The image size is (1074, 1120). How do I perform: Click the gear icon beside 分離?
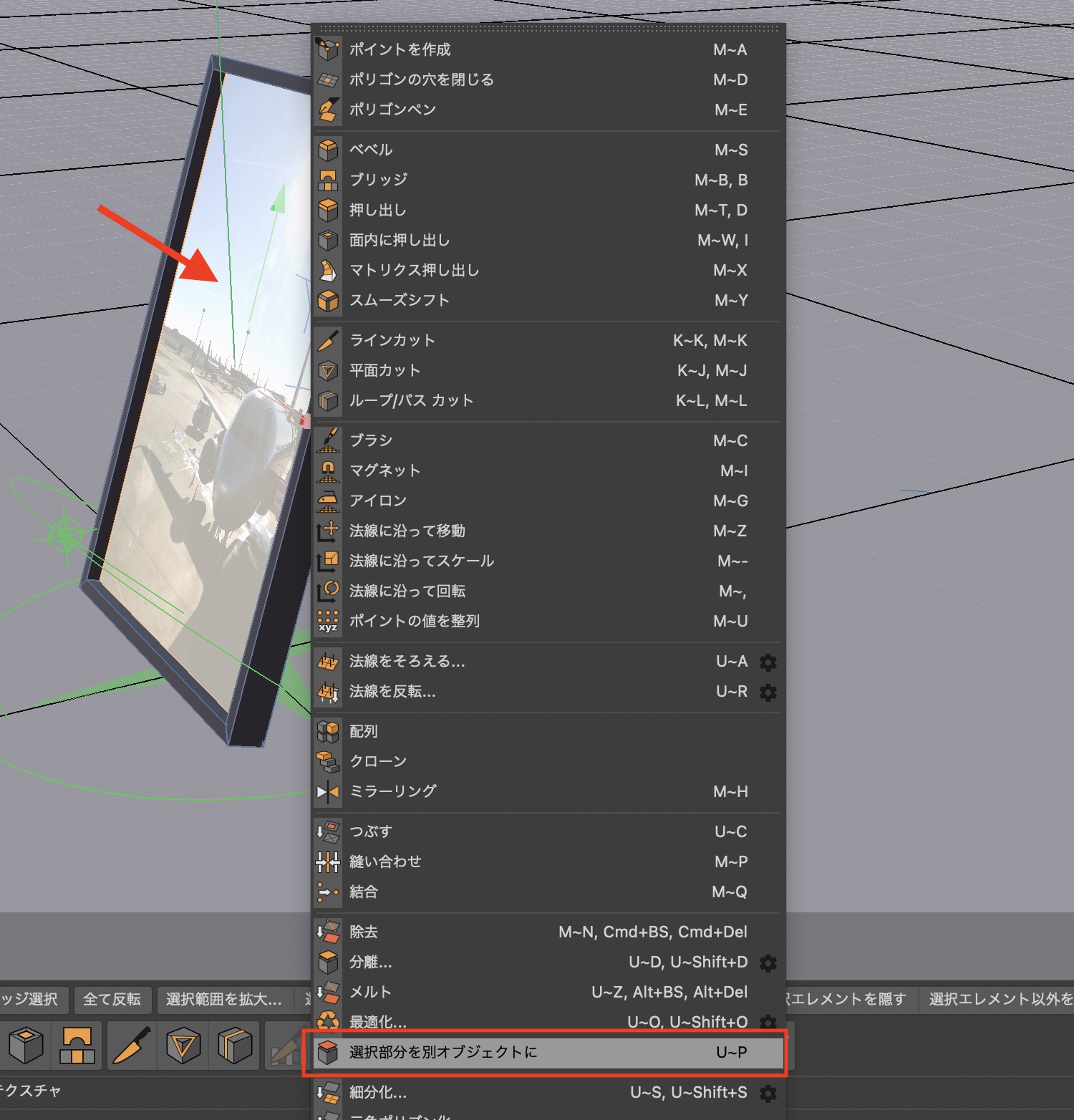768,962
